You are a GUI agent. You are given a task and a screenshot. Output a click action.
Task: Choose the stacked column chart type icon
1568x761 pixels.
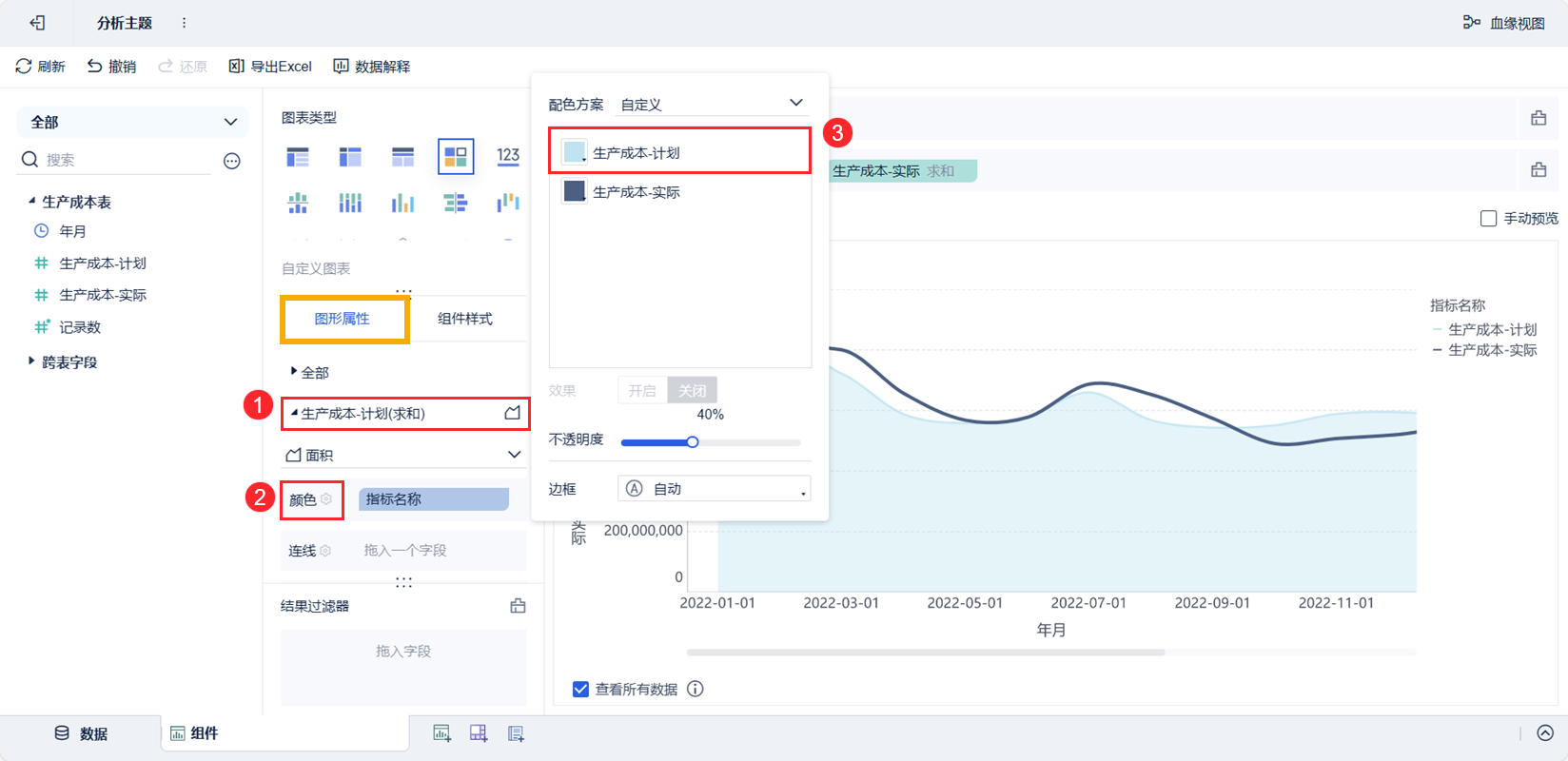[350, 203]
